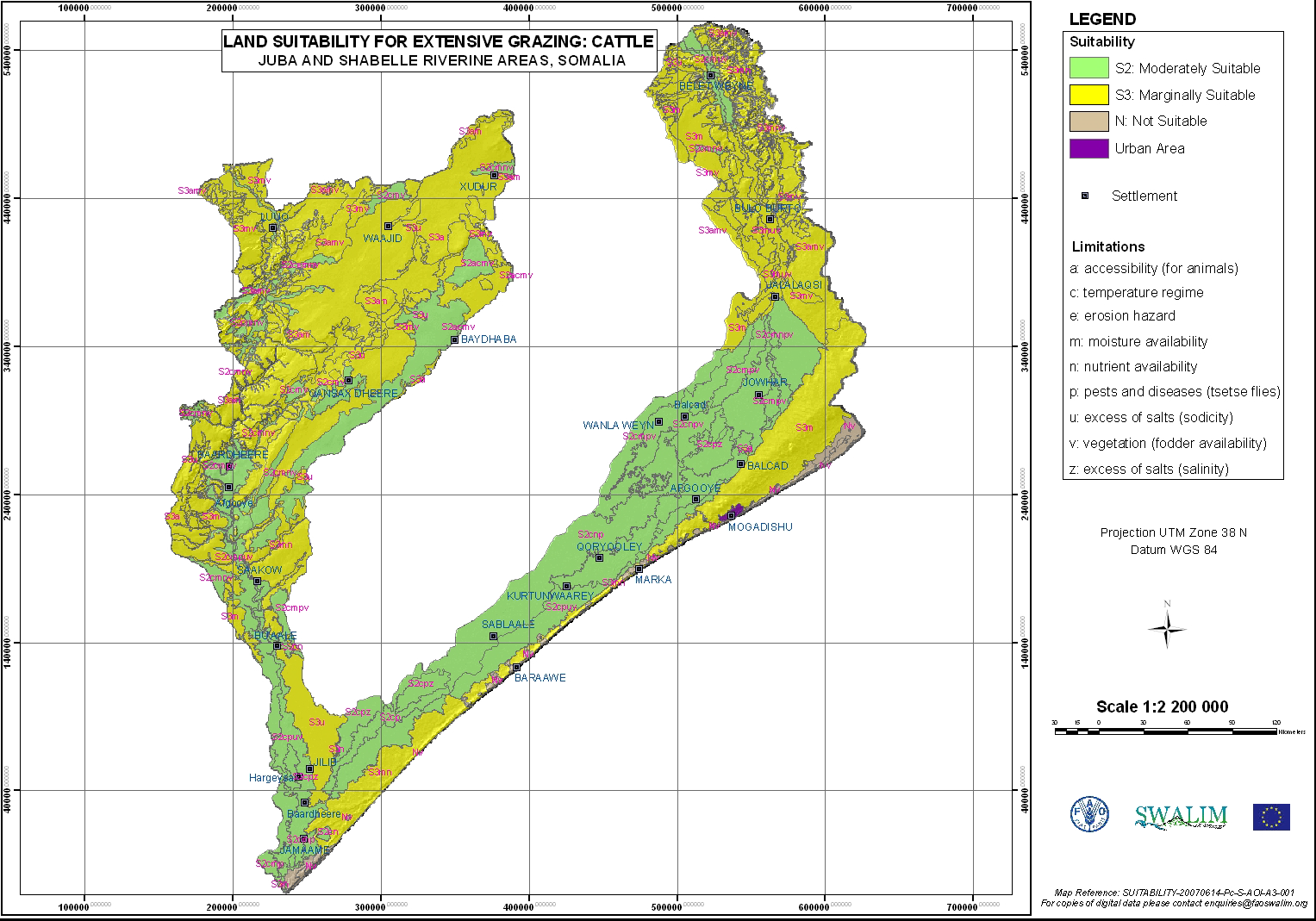Click the Waajid settlement marker
1316x921 pixels.
tap(388, 227)
